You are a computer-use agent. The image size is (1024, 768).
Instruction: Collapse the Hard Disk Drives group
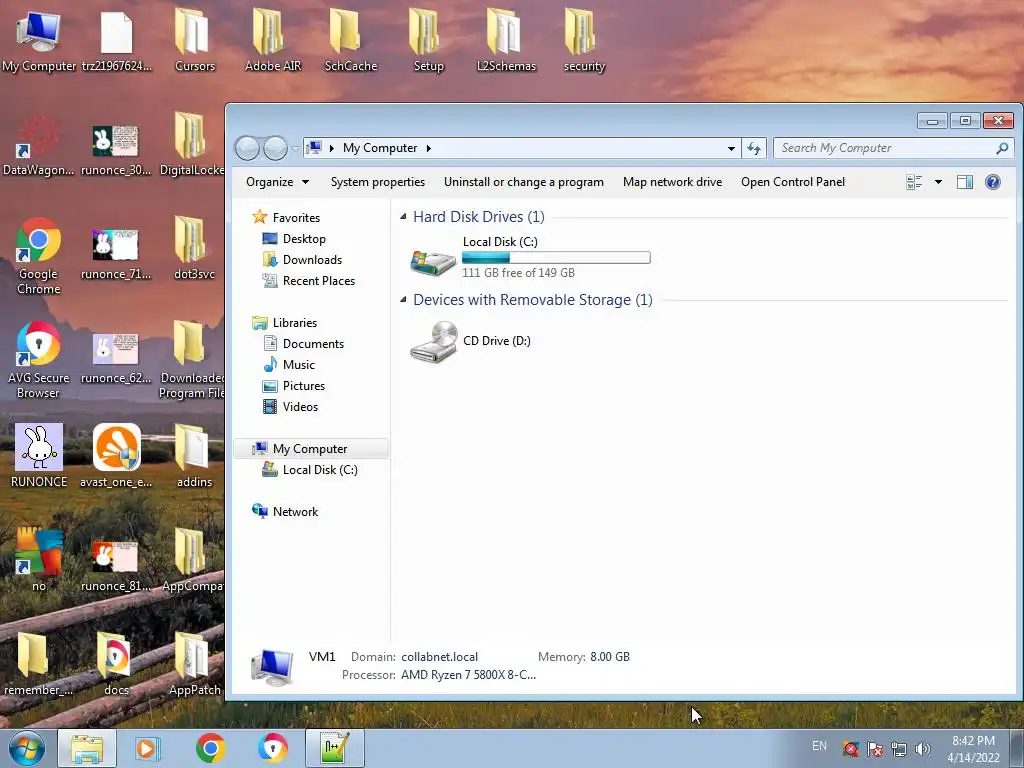[403, 216]
